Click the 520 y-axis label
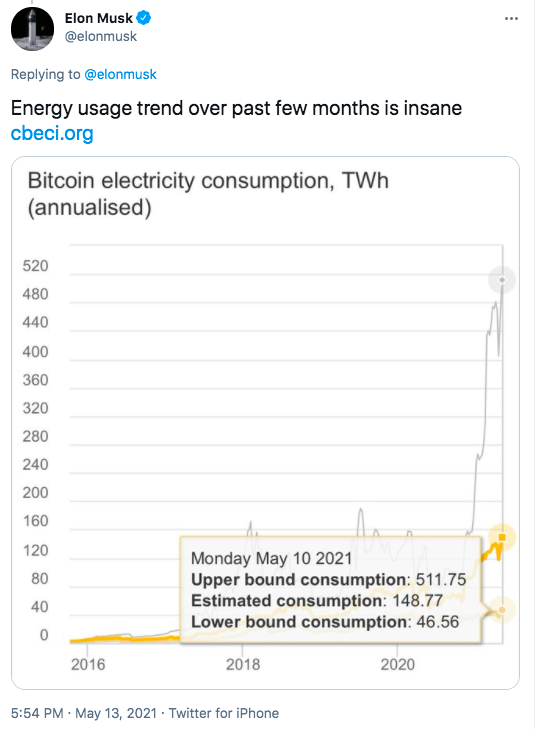The width and height of the screenshot is (537, 729). click(35, 266)
